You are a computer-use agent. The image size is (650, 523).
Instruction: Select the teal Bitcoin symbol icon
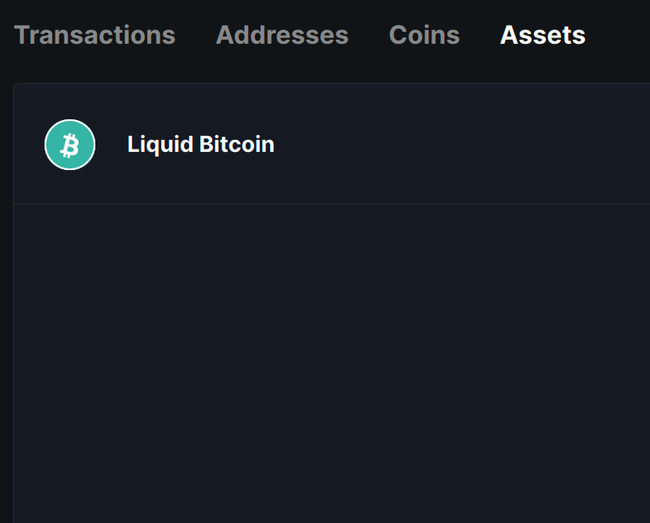coord(70,145)
